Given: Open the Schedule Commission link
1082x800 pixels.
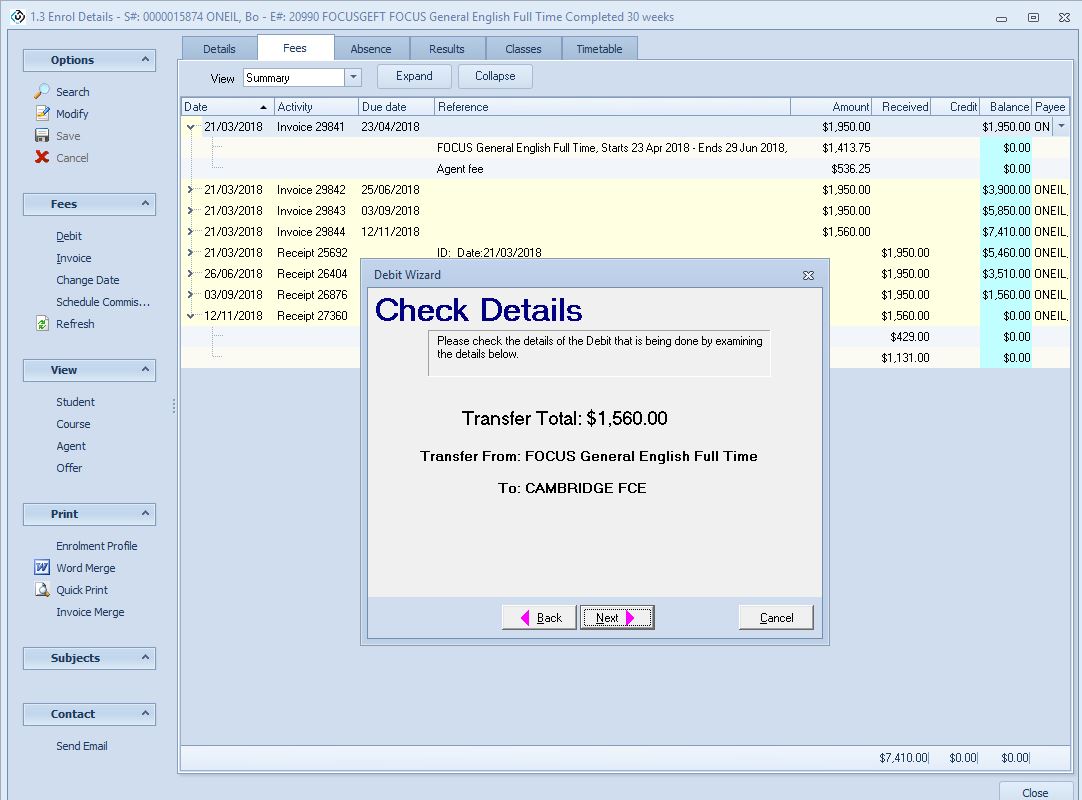Looking at the screenshot, I should point(103,302).
